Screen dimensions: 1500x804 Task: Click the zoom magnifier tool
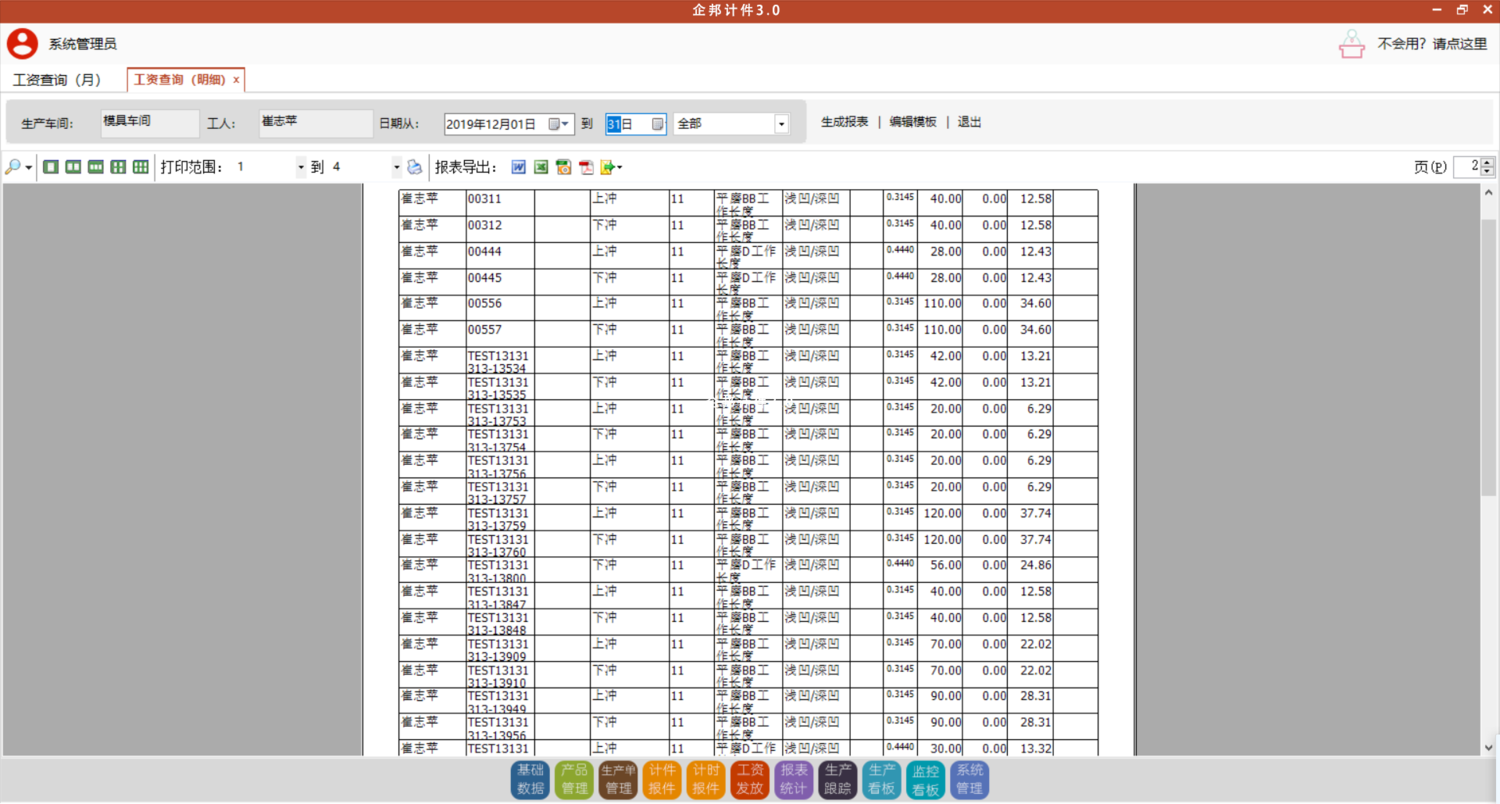(13, 167)
